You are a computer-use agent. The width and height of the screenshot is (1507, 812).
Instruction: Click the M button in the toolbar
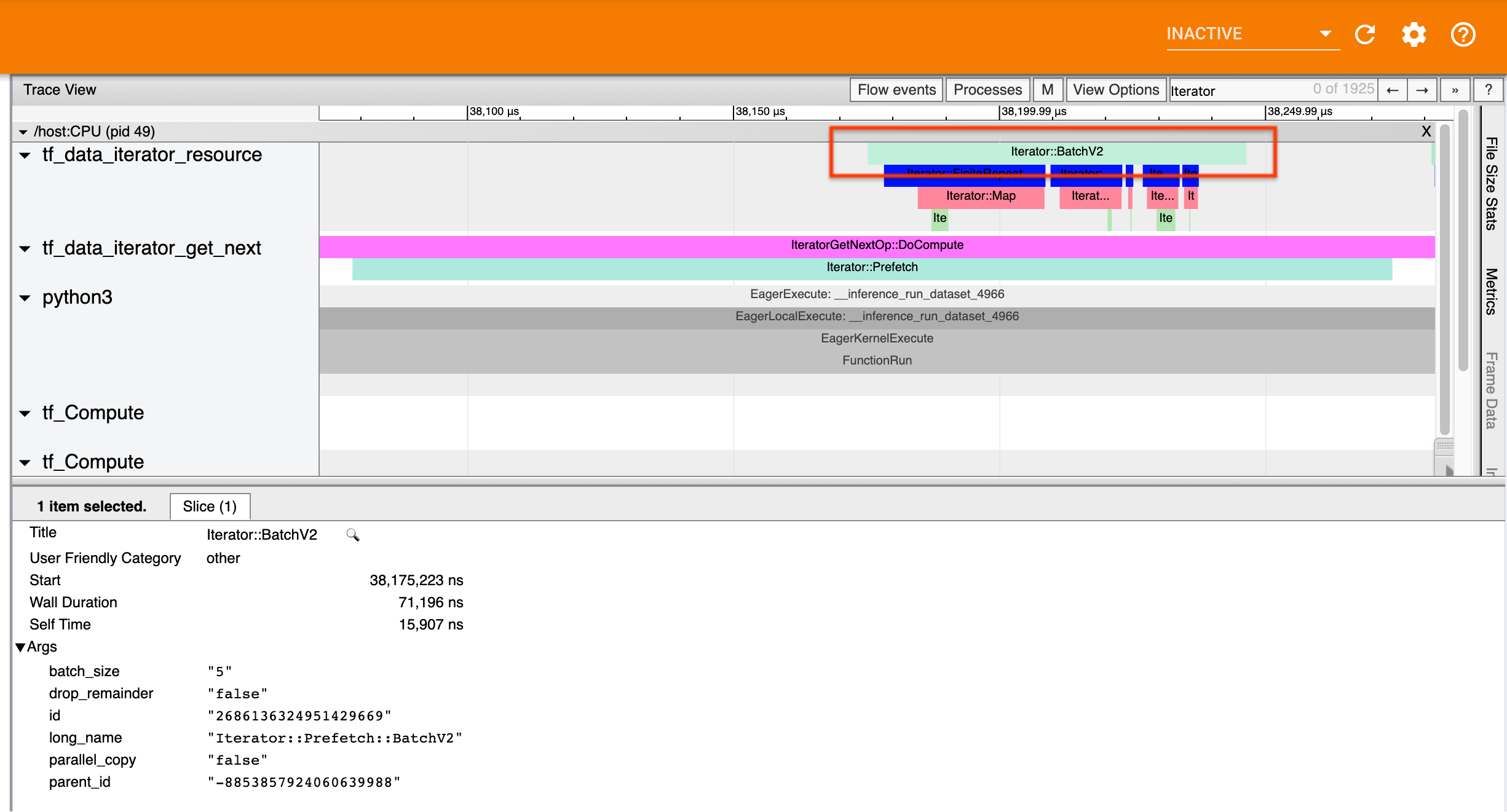coord(1048,90)
